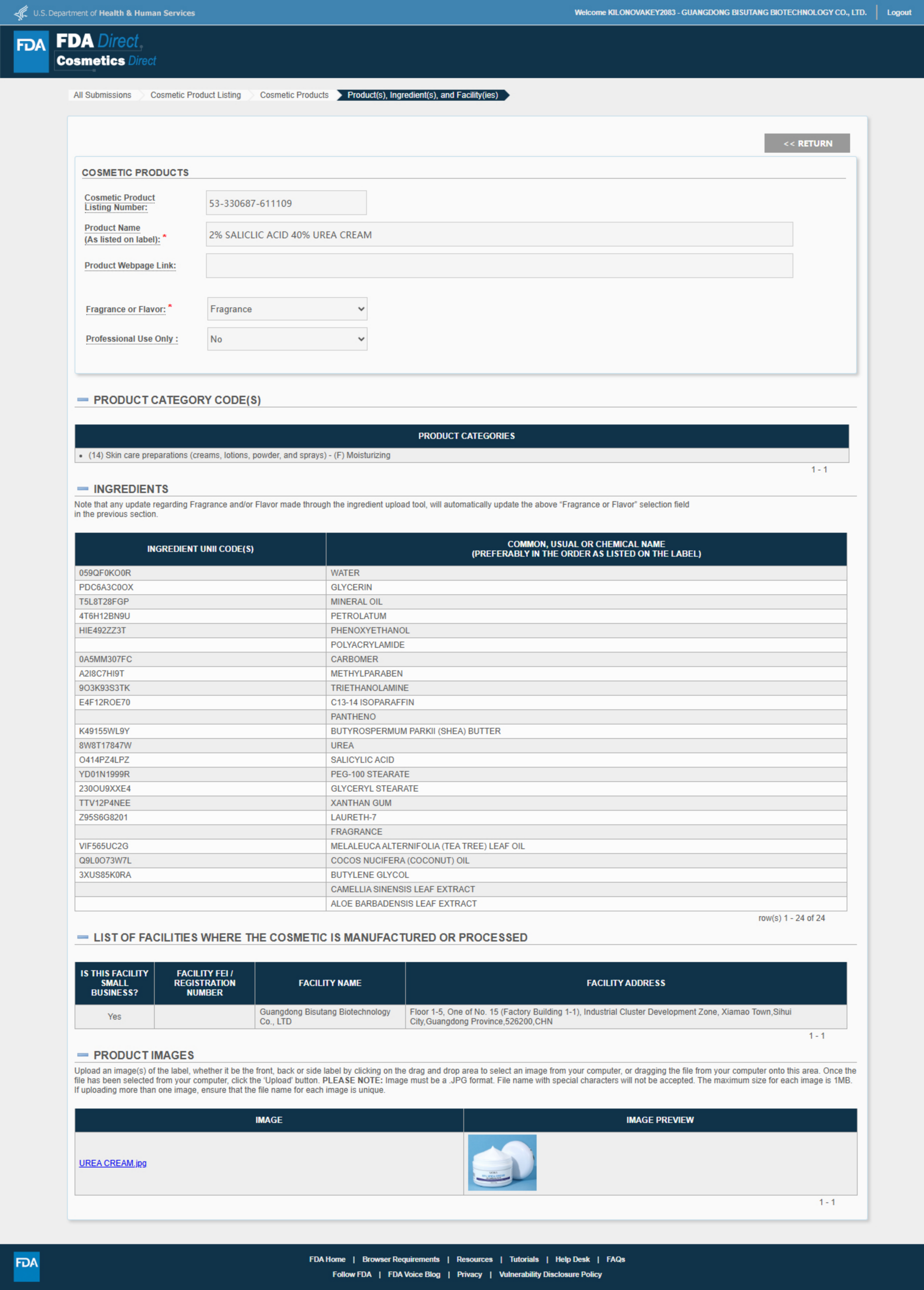Click the Product Webpage Link field

[x=499, y=266]
